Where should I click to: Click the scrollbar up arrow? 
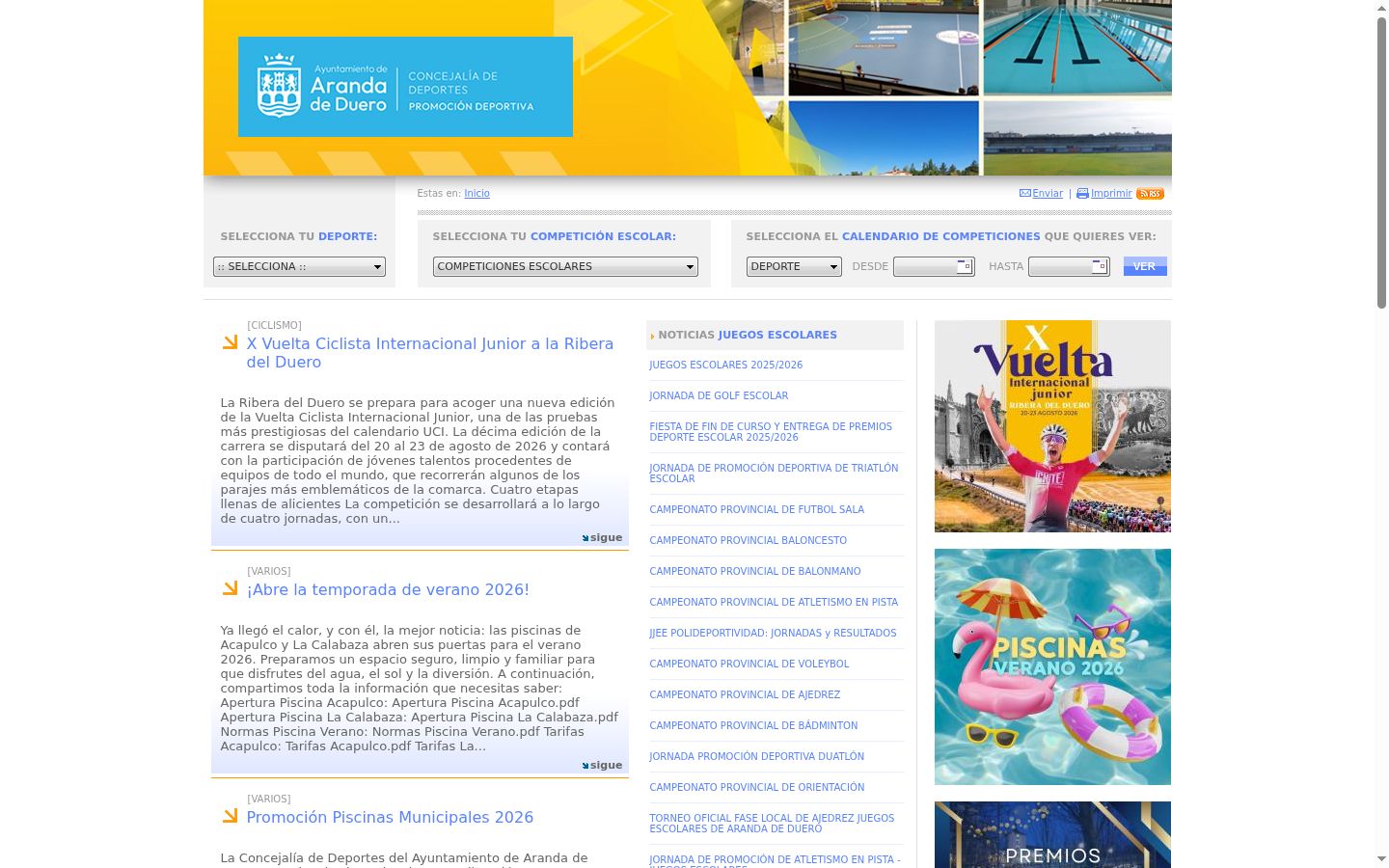pos(1381,8)
